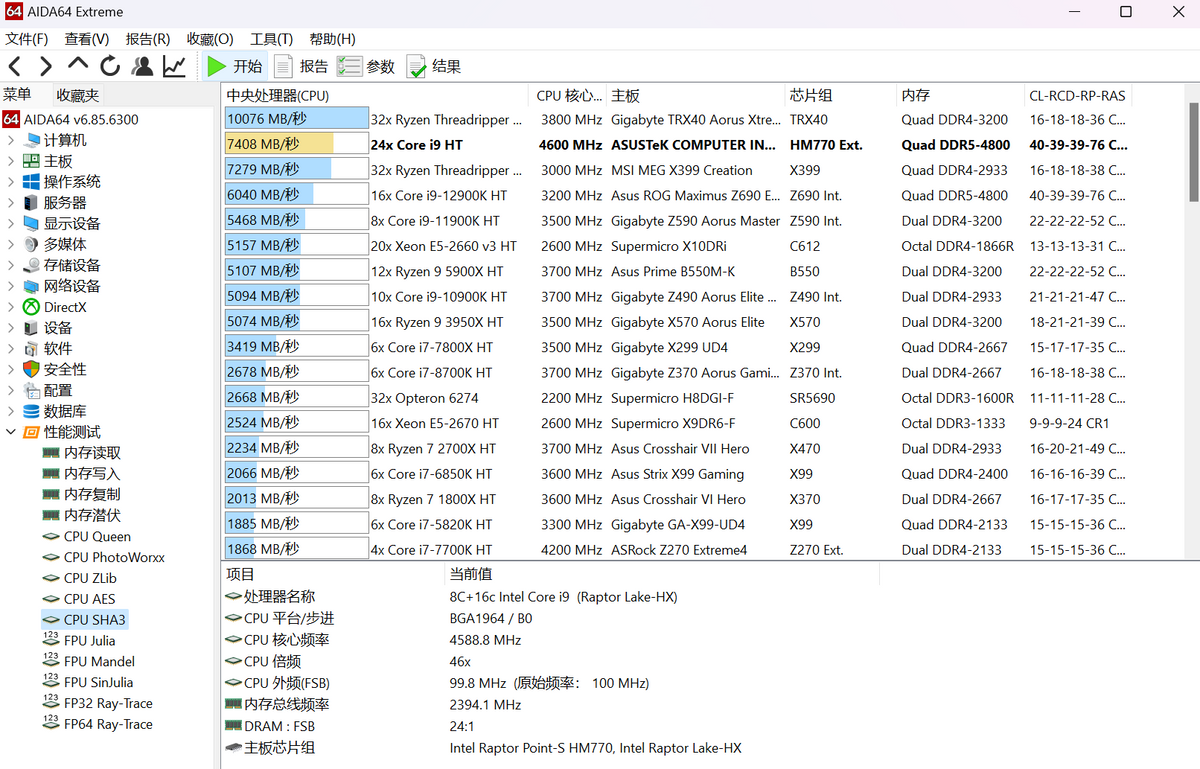Click the 6040 MB/秒 result bar
Screen dimensions: 1200x769
tap(296, 195)
